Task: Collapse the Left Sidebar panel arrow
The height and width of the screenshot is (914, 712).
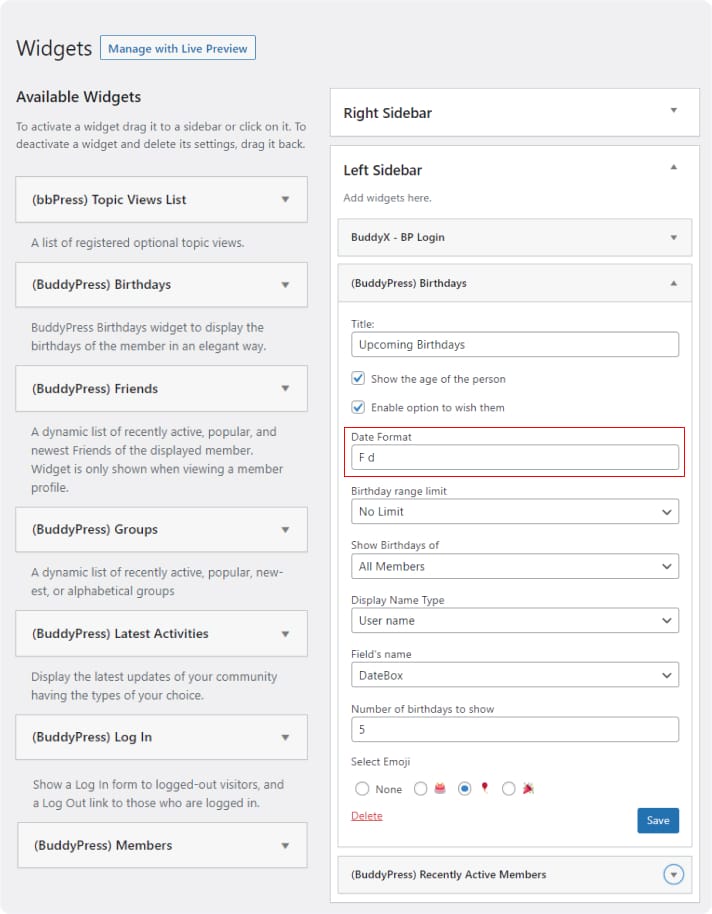Action: coord(674,167)
